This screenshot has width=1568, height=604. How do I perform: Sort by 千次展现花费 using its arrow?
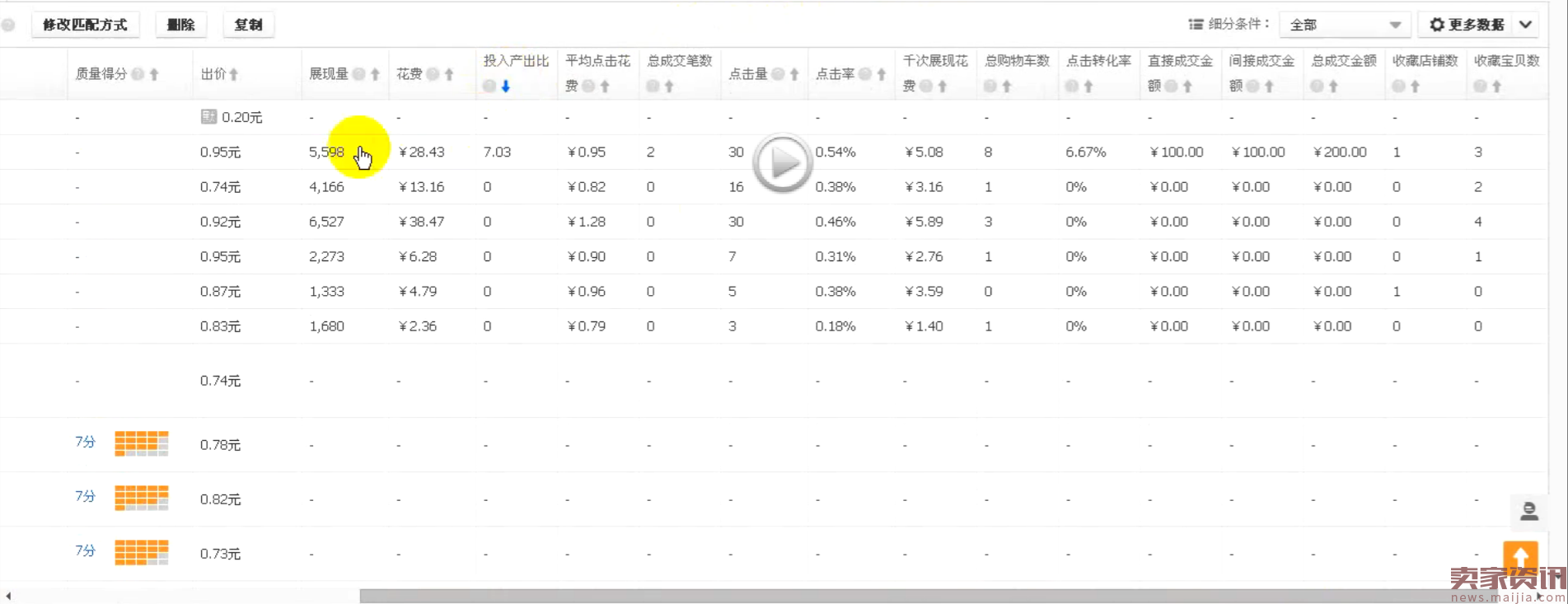[943, 87]
